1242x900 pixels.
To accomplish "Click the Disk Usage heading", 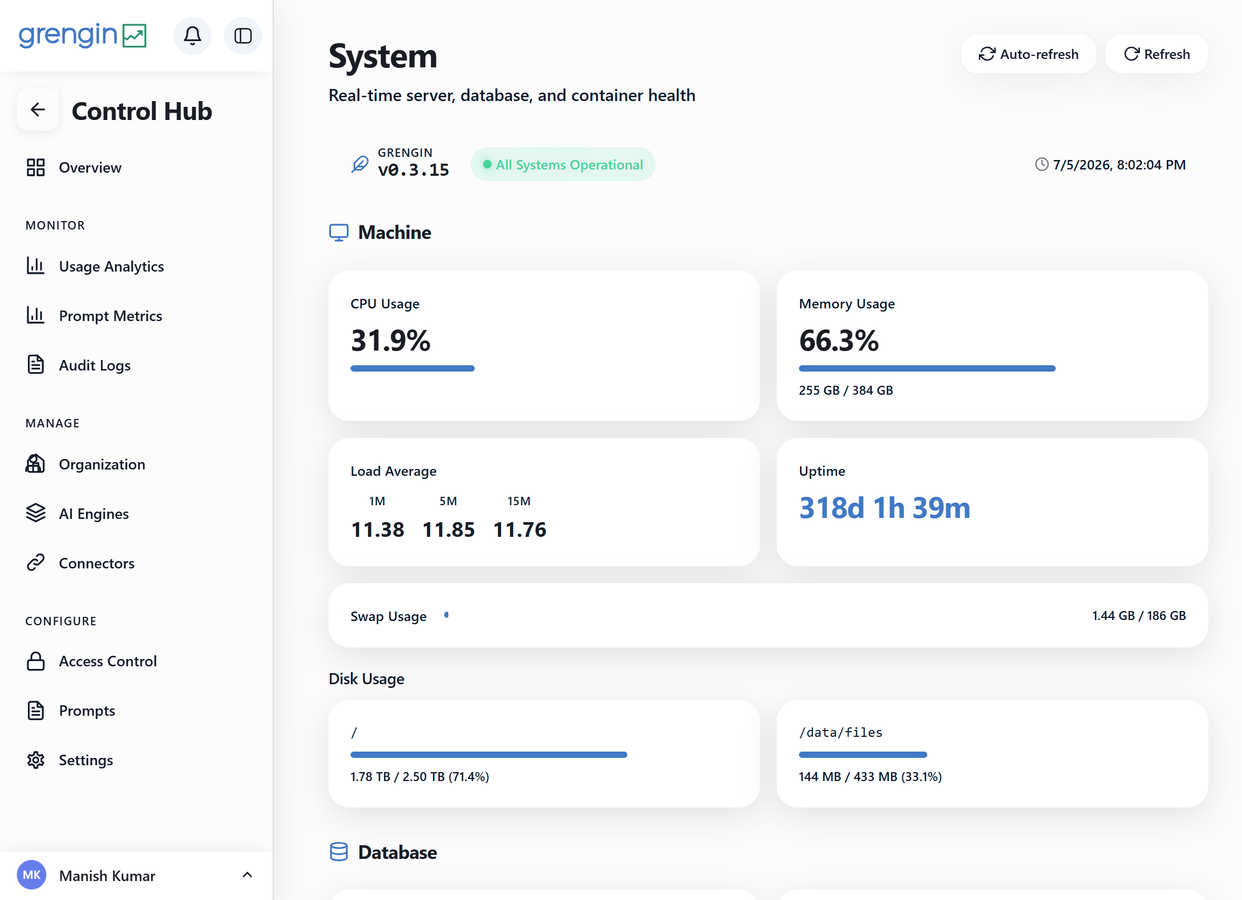I will tap(366, 679).
